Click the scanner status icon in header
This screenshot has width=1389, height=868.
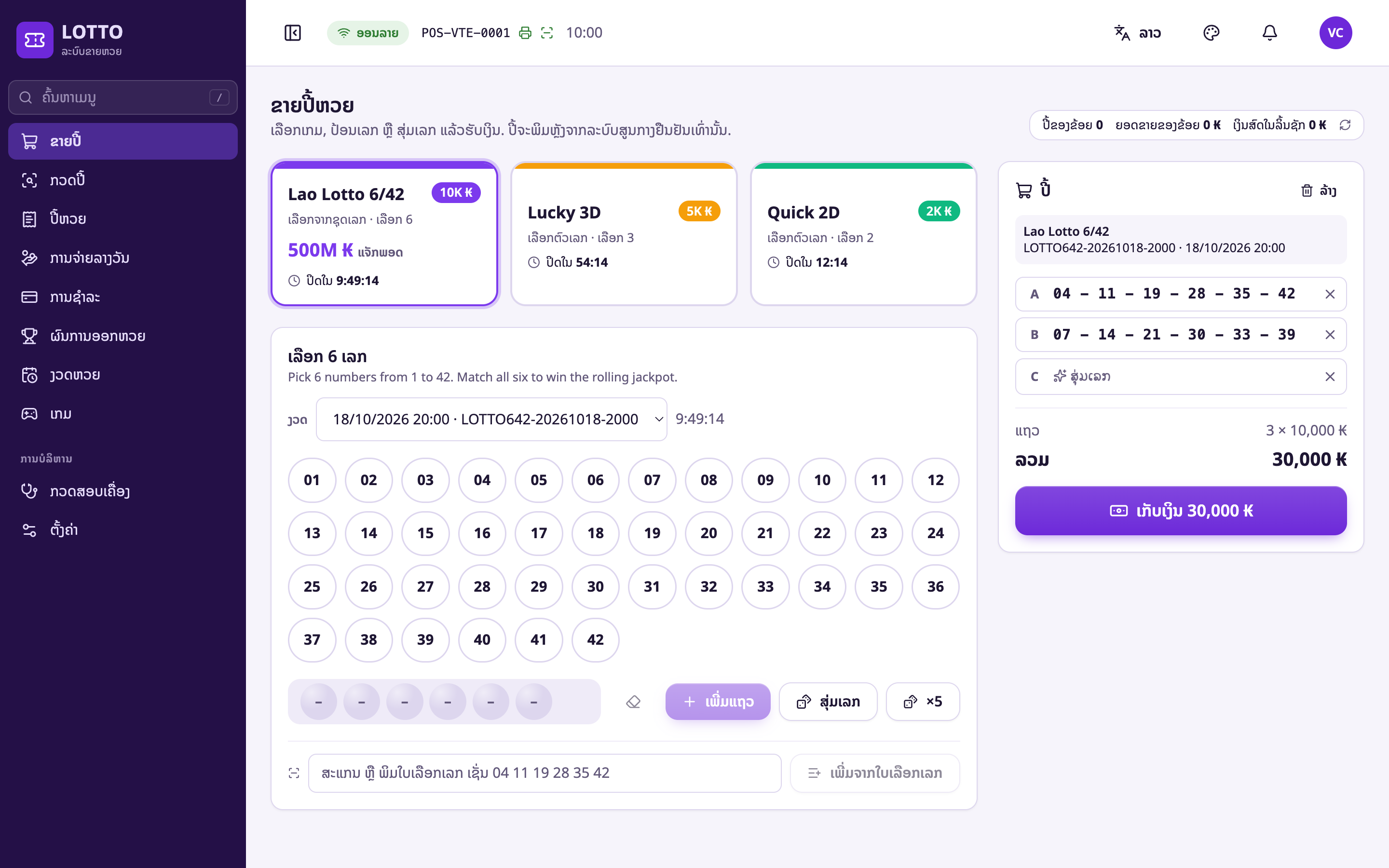[547, 33]
